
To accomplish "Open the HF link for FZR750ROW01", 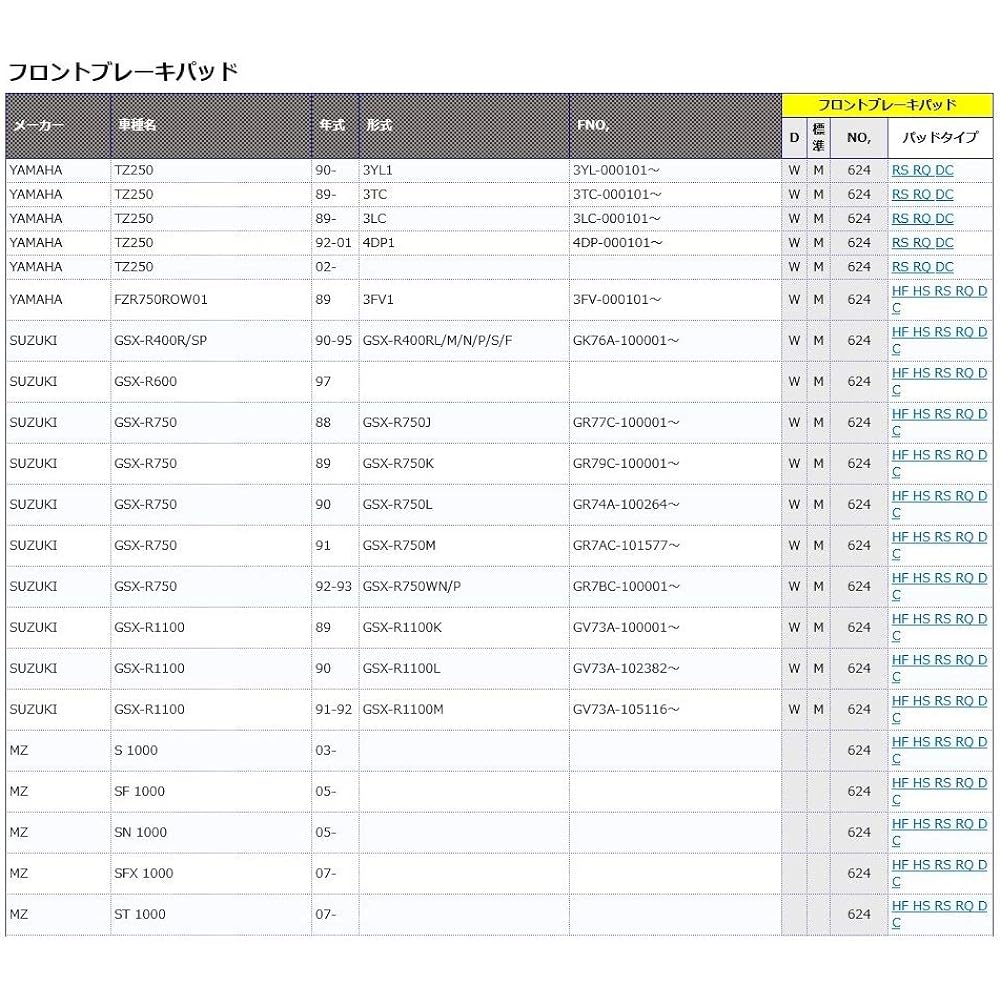I will tap(900, 291).
